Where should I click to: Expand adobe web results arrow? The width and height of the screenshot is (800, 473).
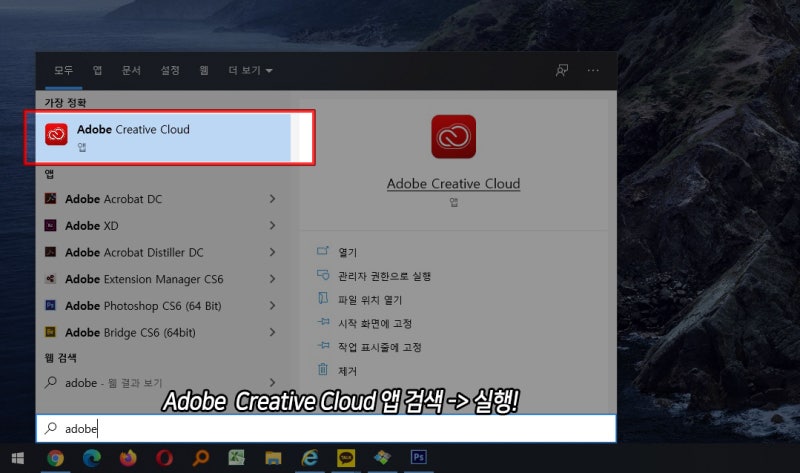pyautogui.click(x=272, y=382)
